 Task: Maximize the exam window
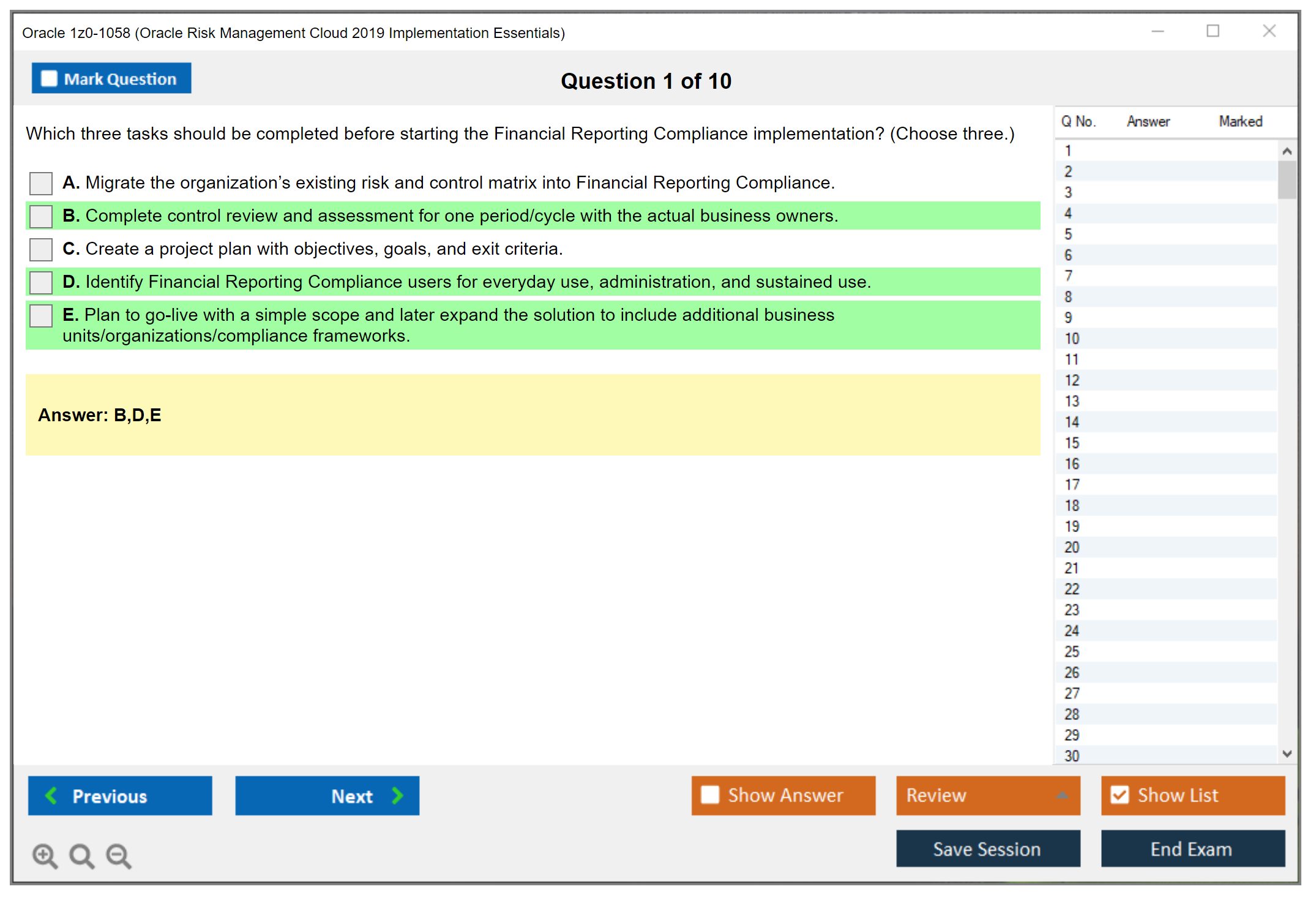click(x=1213, y=31)
